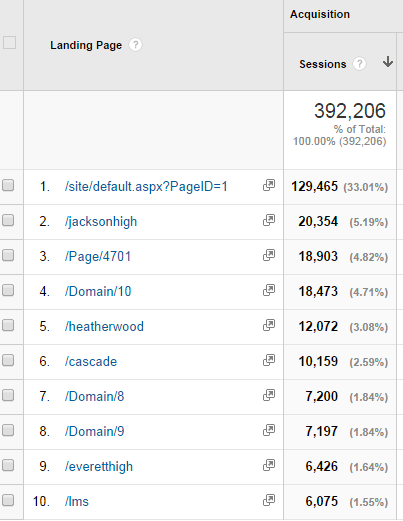Toggle select-all checkbox in table header
The width and height of the screenshot is (403, 521).
(x=9, y=43)
